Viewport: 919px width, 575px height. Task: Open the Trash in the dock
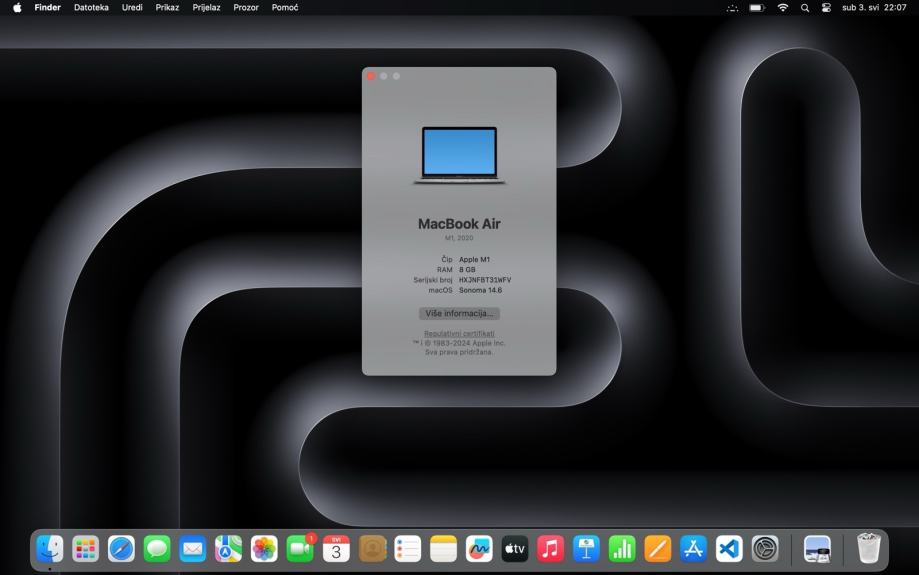(868, 548)
